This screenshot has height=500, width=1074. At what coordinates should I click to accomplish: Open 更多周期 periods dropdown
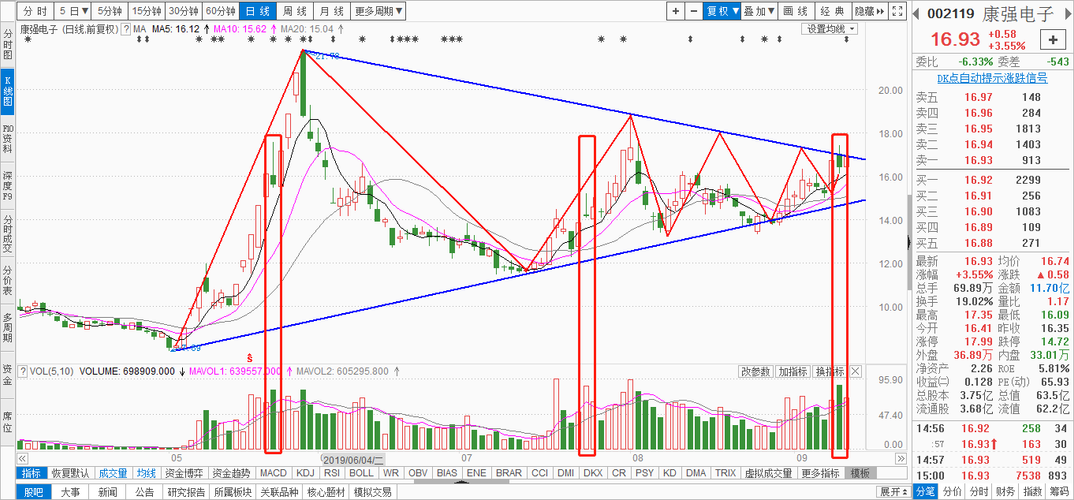click(x=379, y=11)
